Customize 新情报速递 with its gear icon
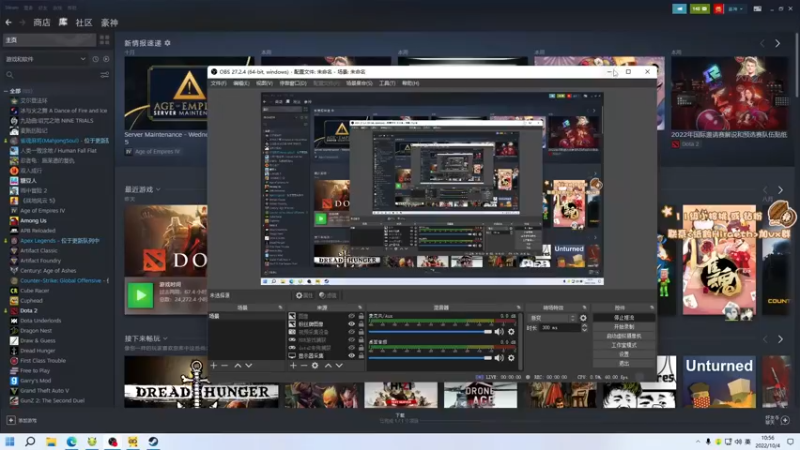This screenshot has width=800, height=450. 167,43
